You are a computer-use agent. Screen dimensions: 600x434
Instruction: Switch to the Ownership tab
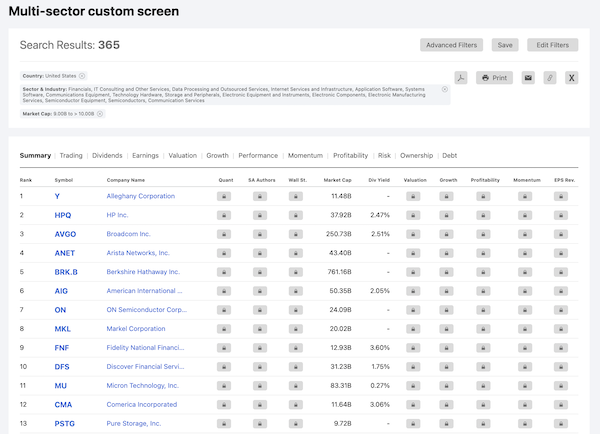pos(416,155)
